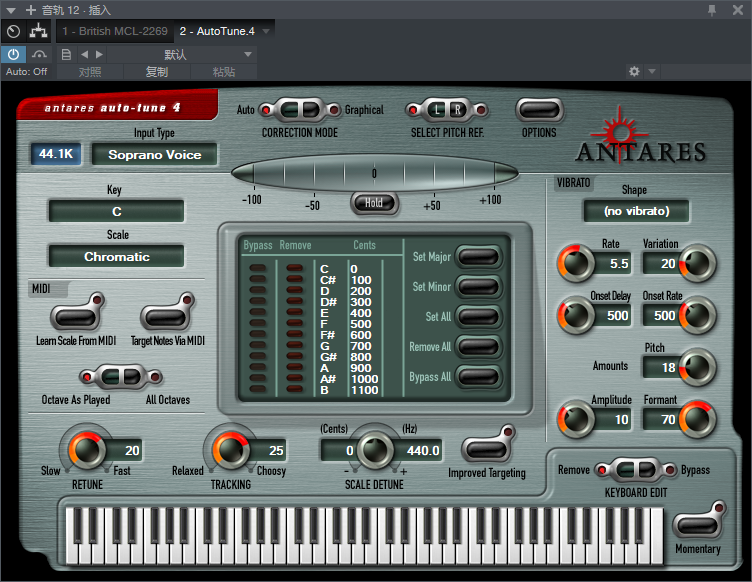Image resolution: width=752 pixels, height=582 pixels.
Task: Toggle Bypass LED for note C
Action: point(258,268)
